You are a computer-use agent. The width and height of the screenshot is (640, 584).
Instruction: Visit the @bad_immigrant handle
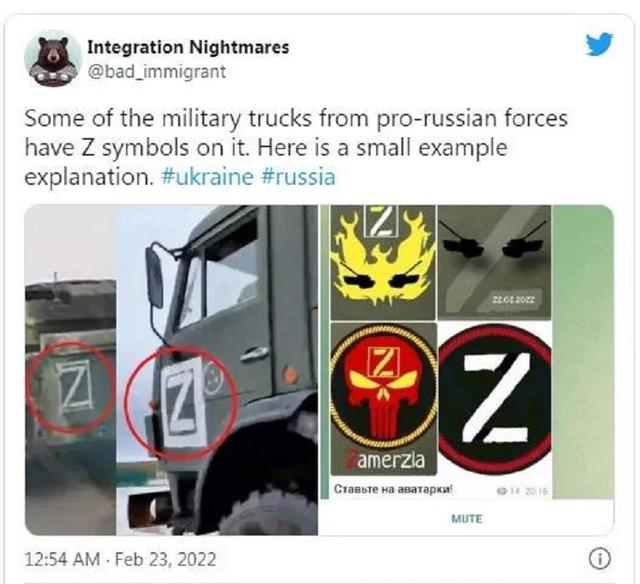[157, 72]
